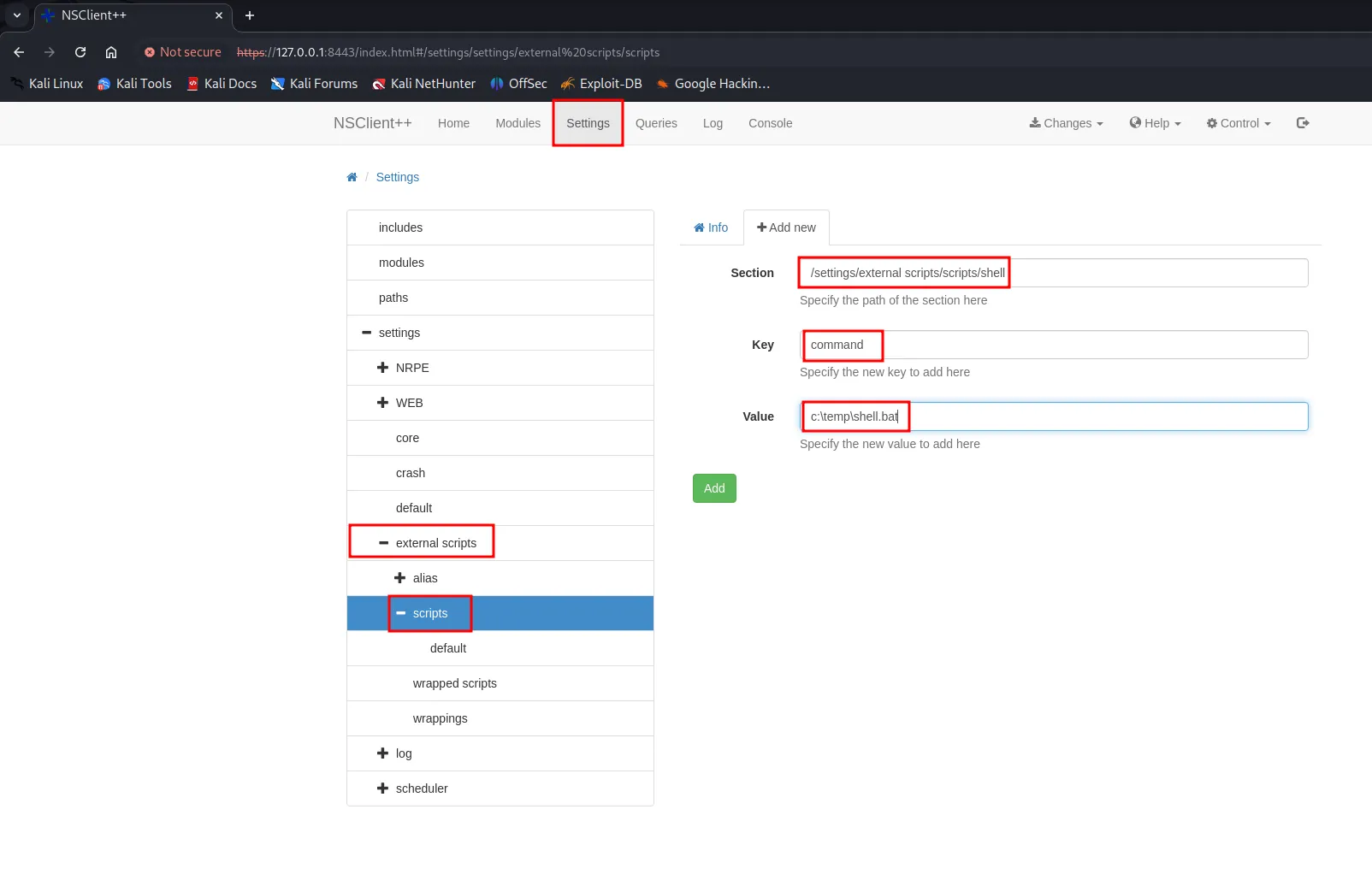Open the Queries nav item
Screen dimensions: 1372x874
pyautogui.click(x=656, y=123)
